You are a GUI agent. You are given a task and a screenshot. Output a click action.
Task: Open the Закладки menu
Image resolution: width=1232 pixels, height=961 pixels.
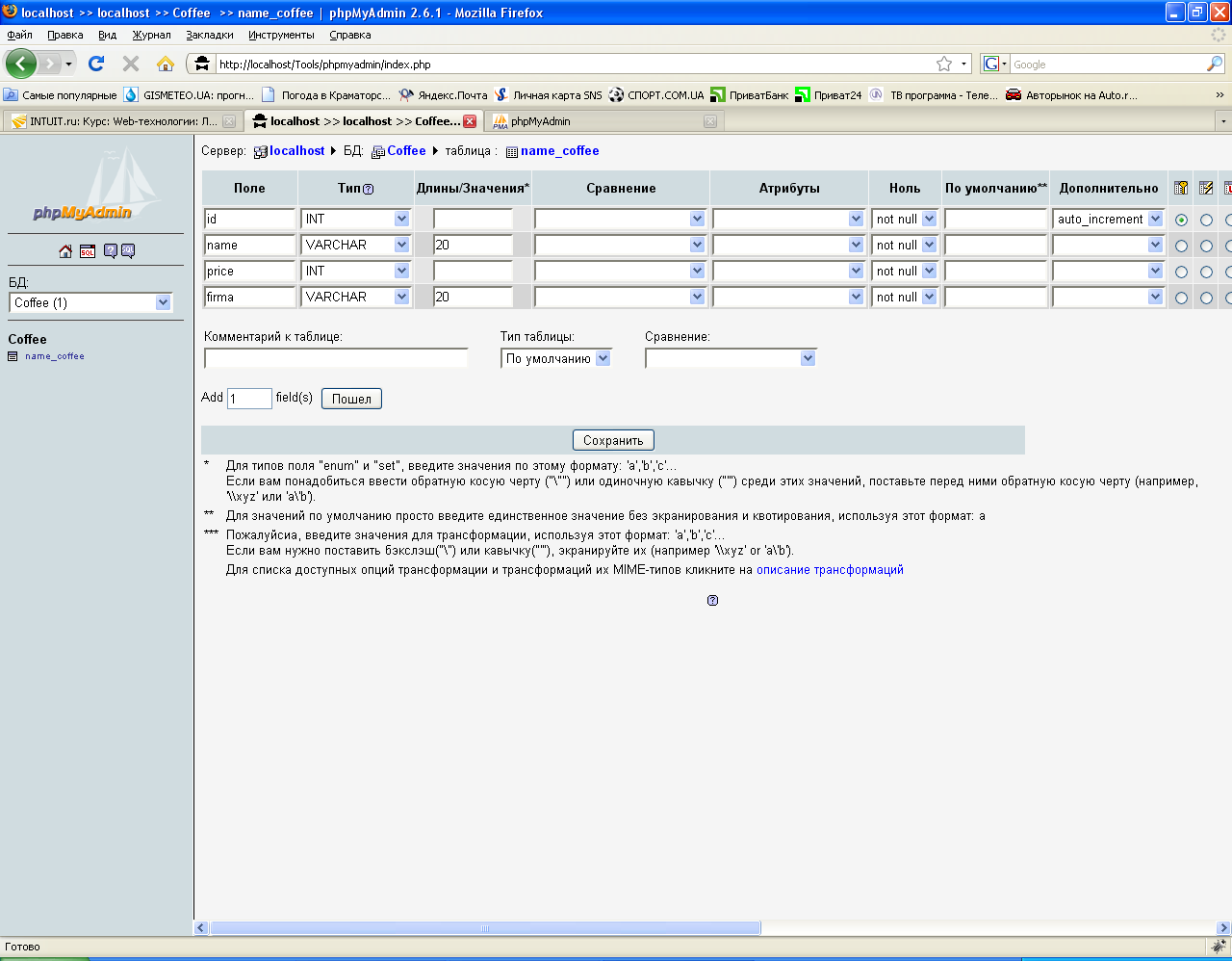pyautogui.click(x=210, y=35)
